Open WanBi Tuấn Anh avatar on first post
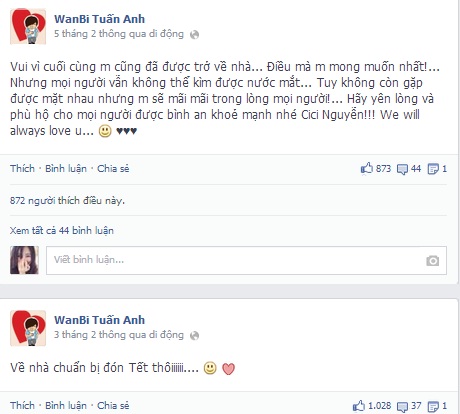 [28, 26]
